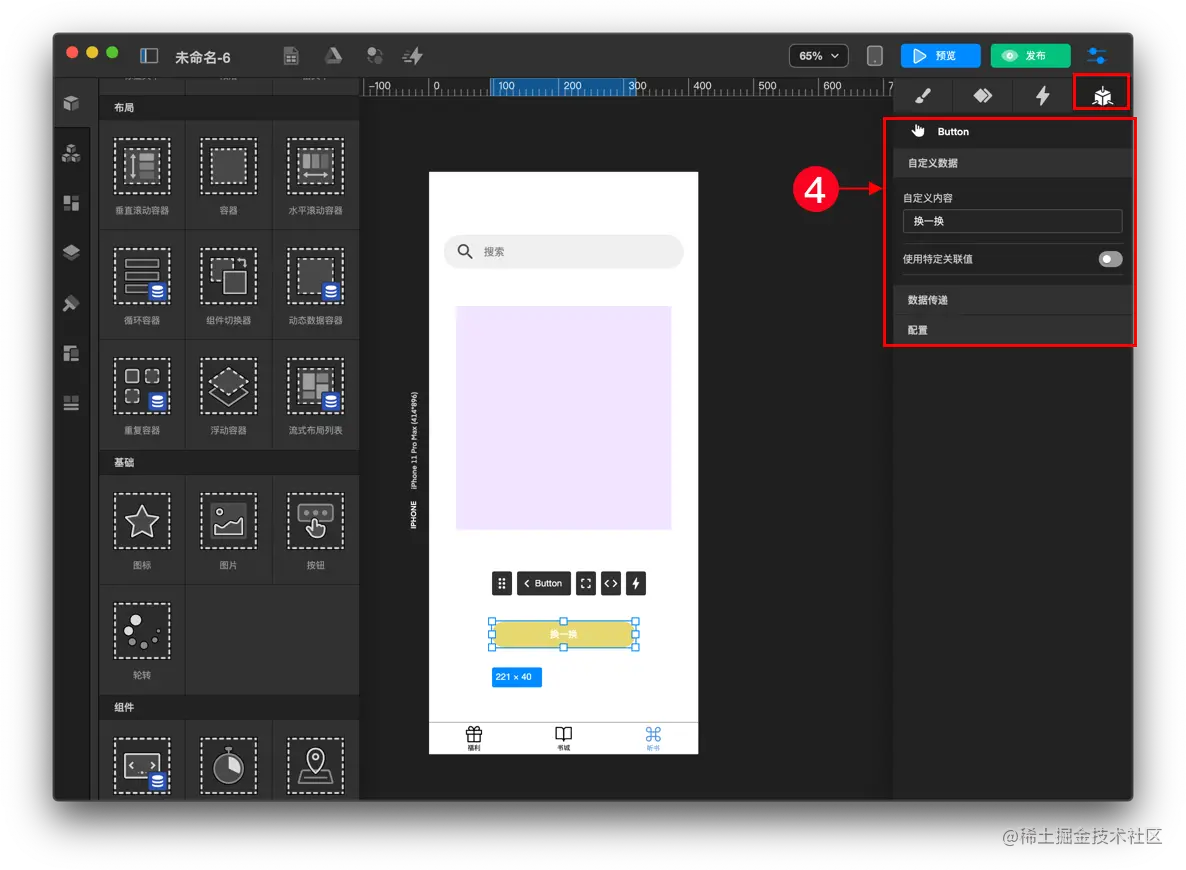Click the 自定义内容 input field
Viewport: 1186px width, 870px height.
click(x=1012, y=221)
